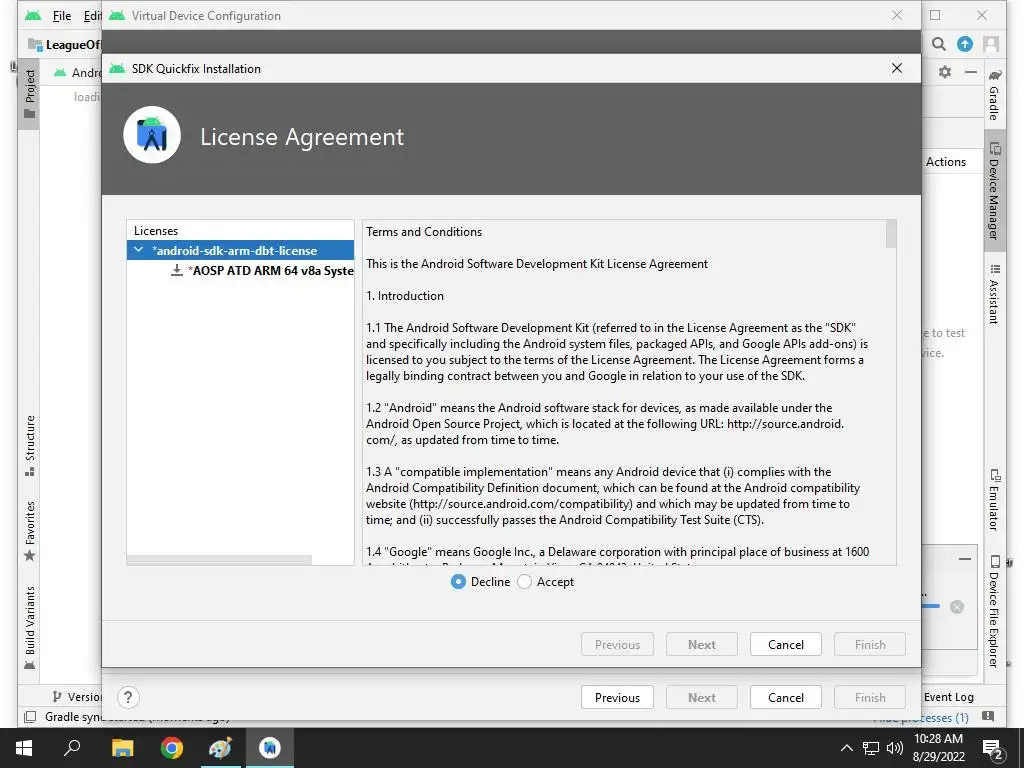Image resolution: width=1024 pixels, height=768 pixels.
Task: Click the Terms and Conditions heading text
Action: tap(424, 232)
